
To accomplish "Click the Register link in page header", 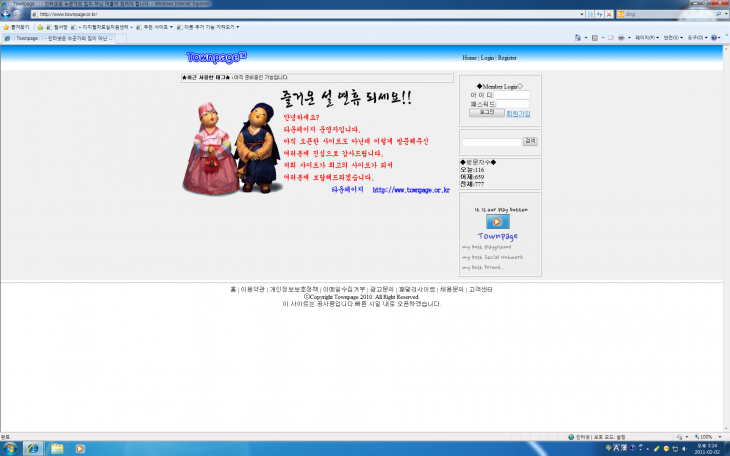I will (507, 58).
